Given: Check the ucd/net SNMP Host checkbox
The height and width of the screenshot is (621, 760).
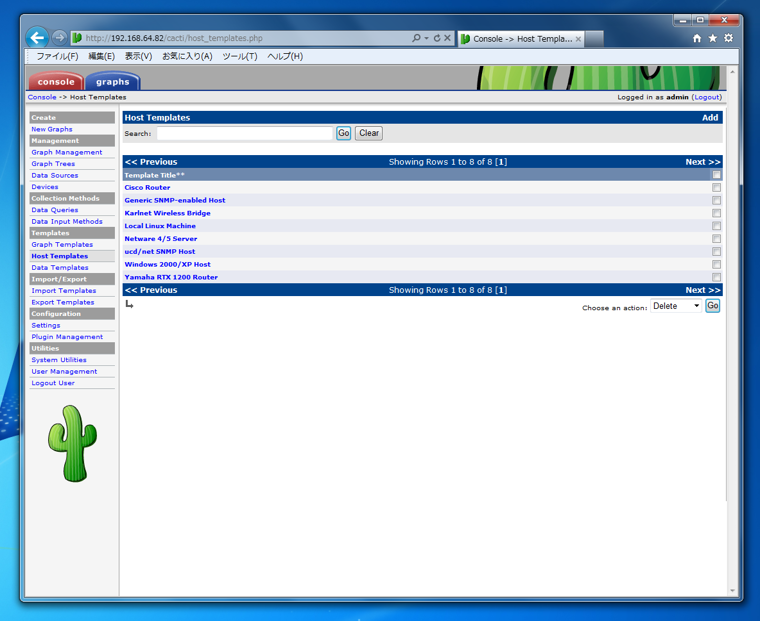Looking at the screenshot, I should coord(716,252).
